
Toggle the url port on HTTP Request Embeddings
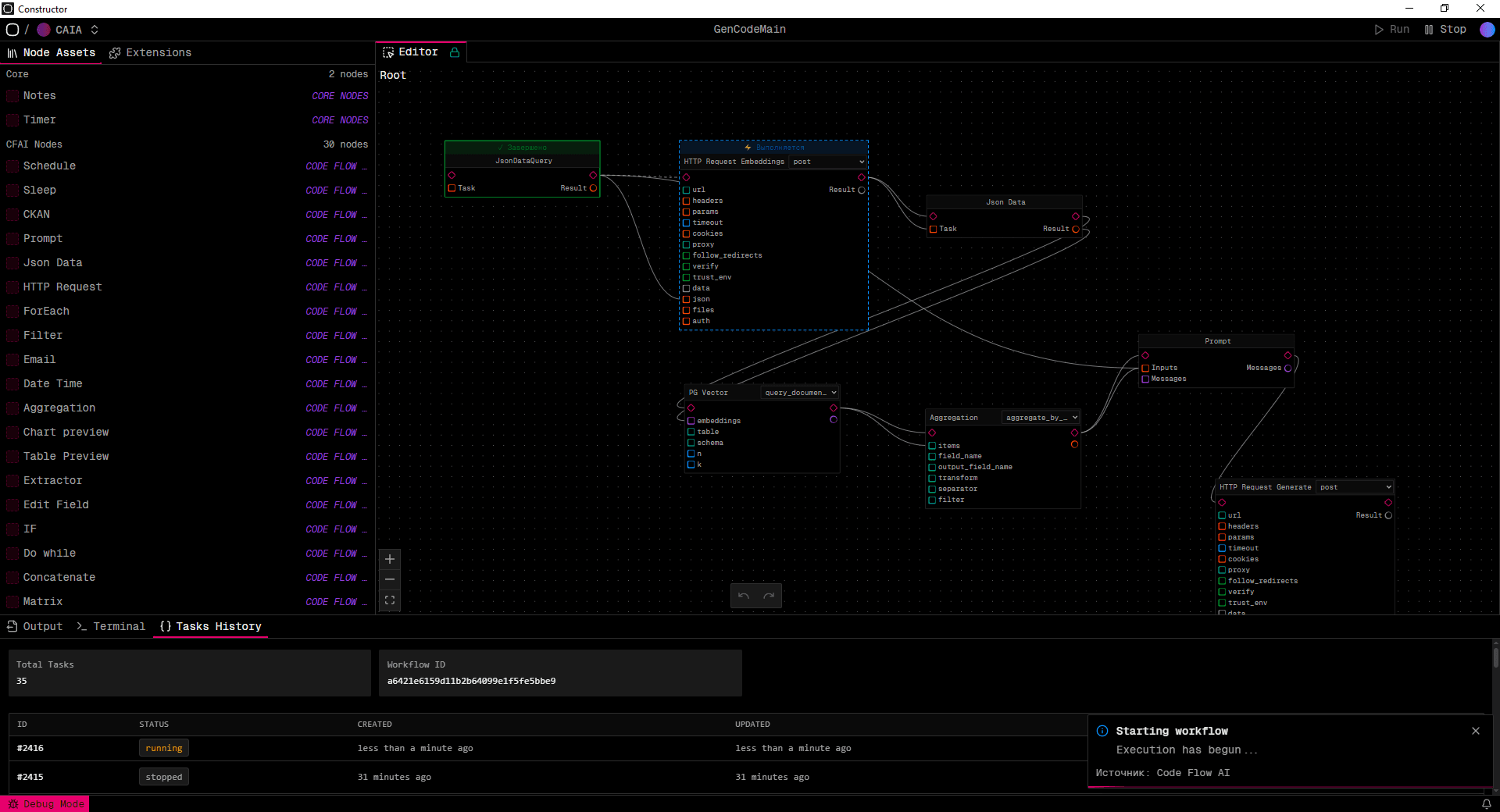click(687, 190)
